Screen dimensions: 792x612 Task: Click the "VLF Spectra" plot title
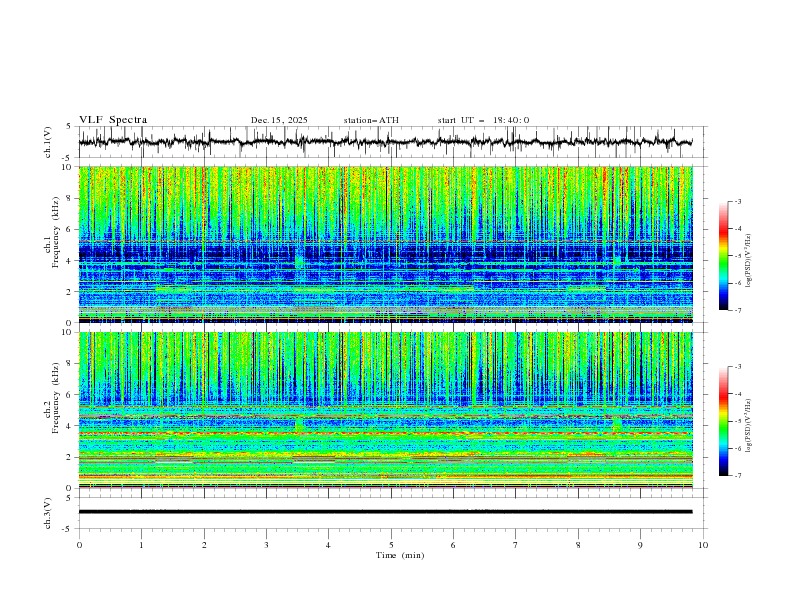coord(113,120)
